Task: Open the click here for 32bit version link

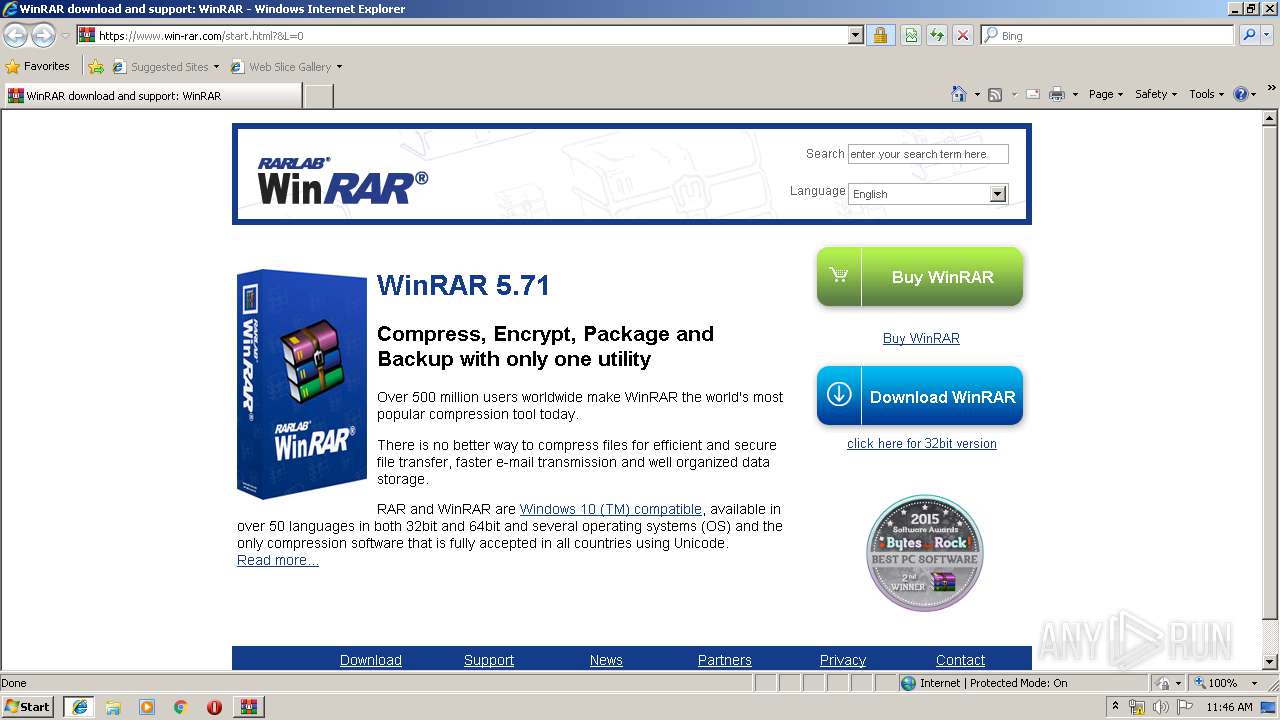Action: pyautogui.click(x=922, y=443)
